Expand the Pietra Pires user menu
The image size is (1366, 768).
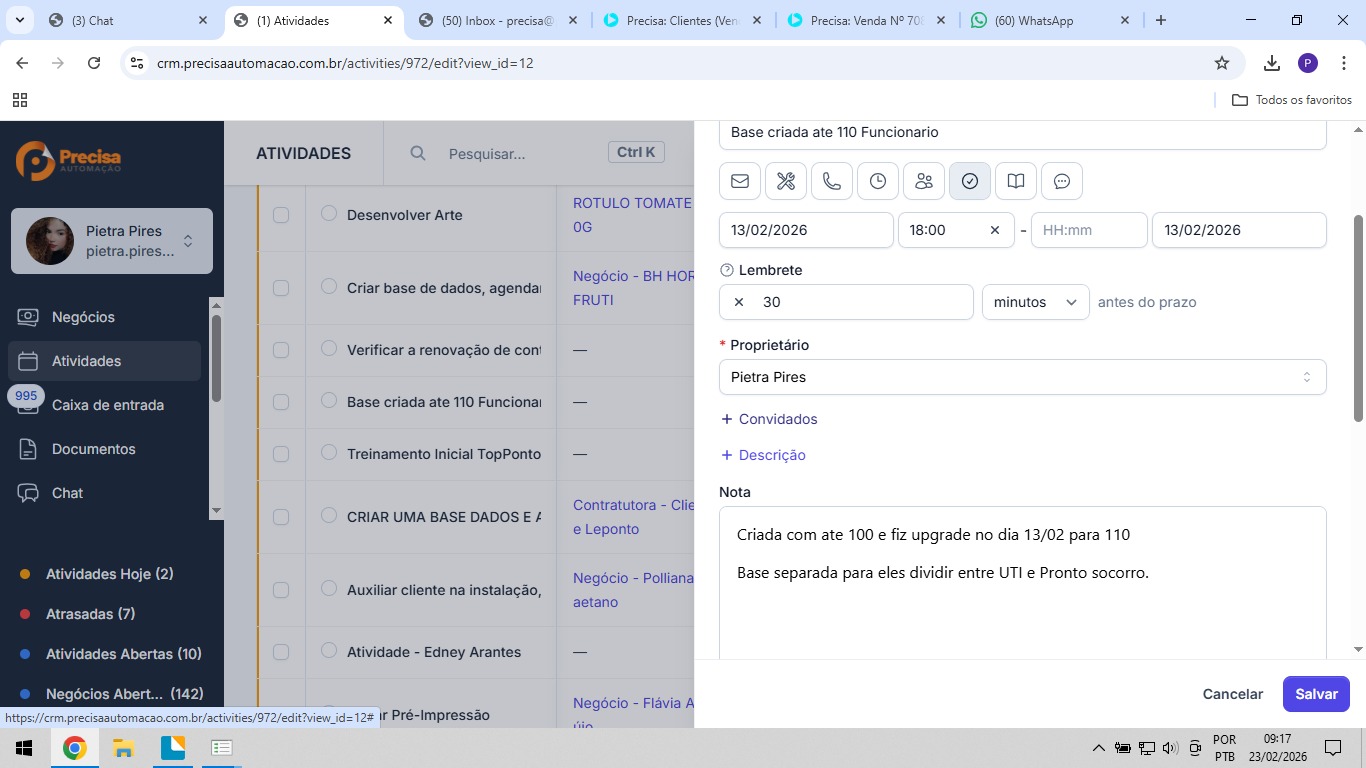pos(187,241)
